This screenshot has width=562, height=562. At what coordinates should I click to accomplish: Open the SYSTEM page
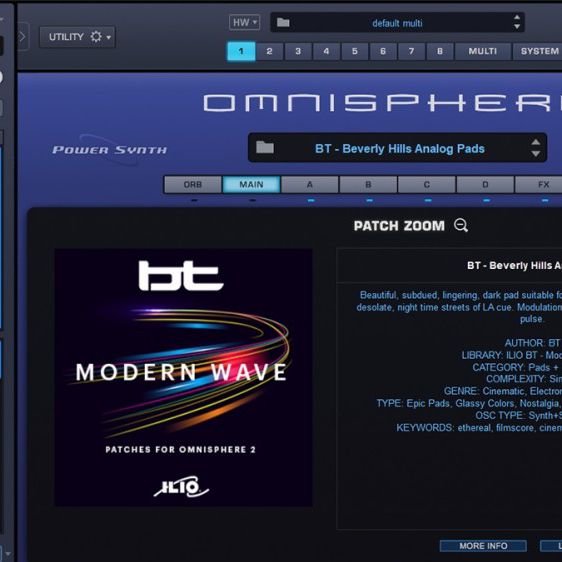(538, 51)
